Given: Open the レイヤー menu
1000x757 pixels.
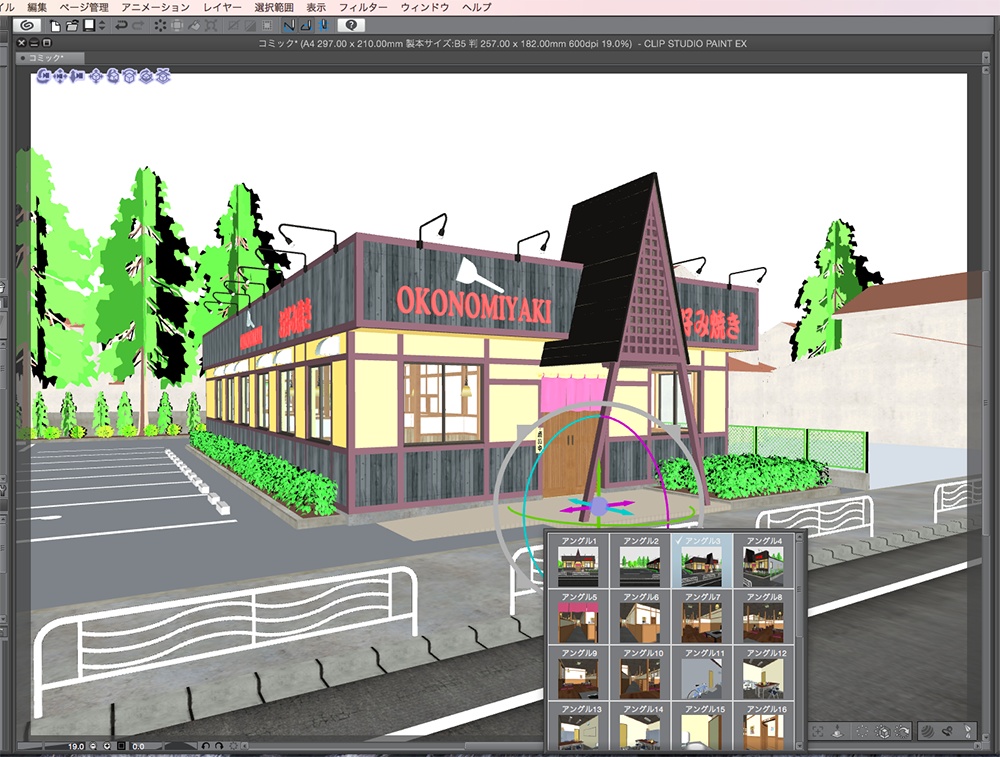Looking at the screenshot, I should click(222, 7).
